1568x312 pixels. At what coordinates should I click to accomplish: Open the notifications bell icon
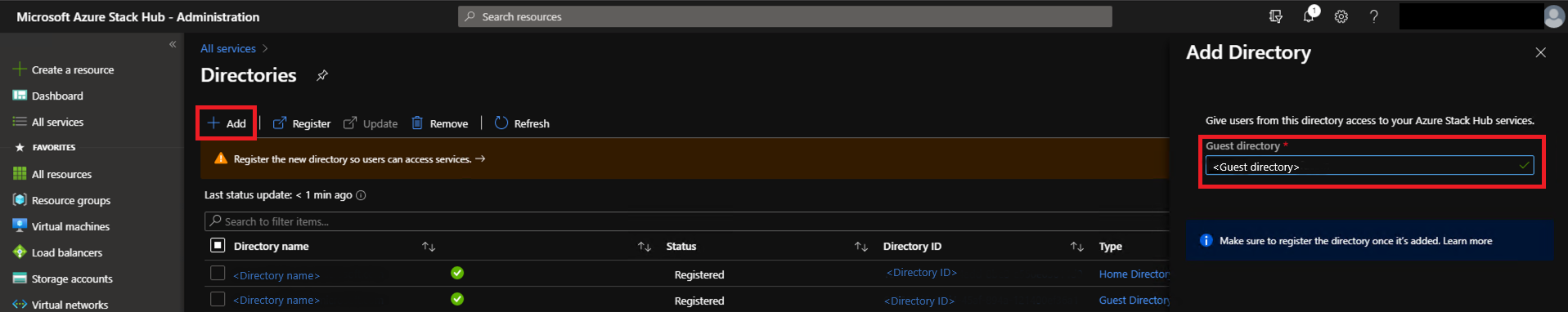click(x=1309, y=16)
